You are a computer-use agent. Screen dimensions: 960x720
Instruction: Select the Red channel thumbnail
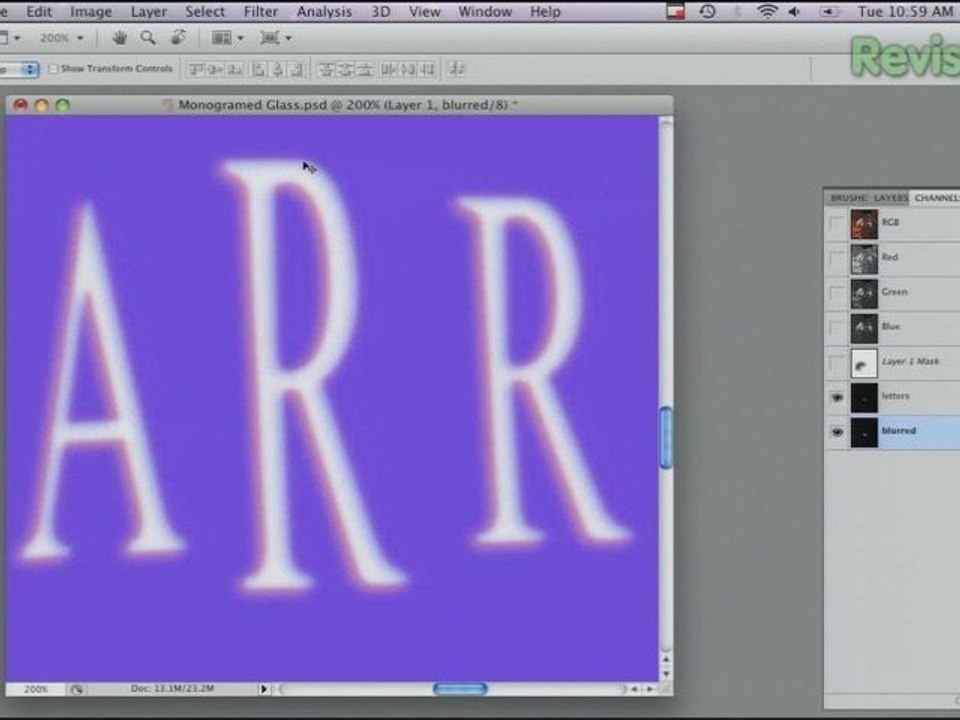pos(864,258)
